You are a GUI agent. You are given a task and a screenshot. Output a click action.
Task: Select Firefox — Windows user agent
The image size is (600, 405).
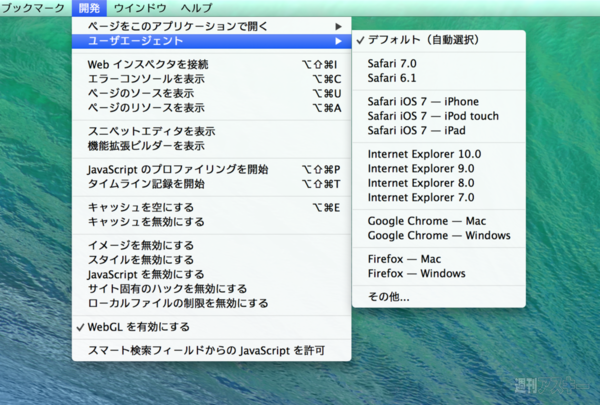point(439,274)
